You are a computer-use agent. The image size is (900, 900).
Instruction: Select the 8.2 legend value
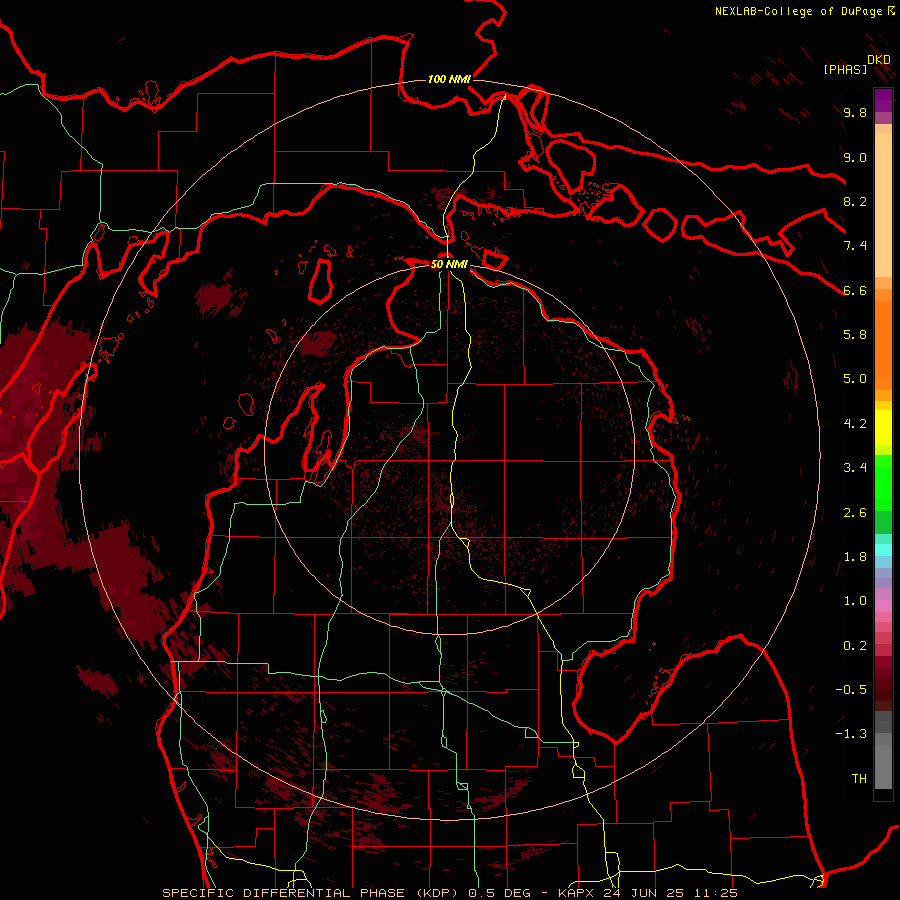pos(855,201)
